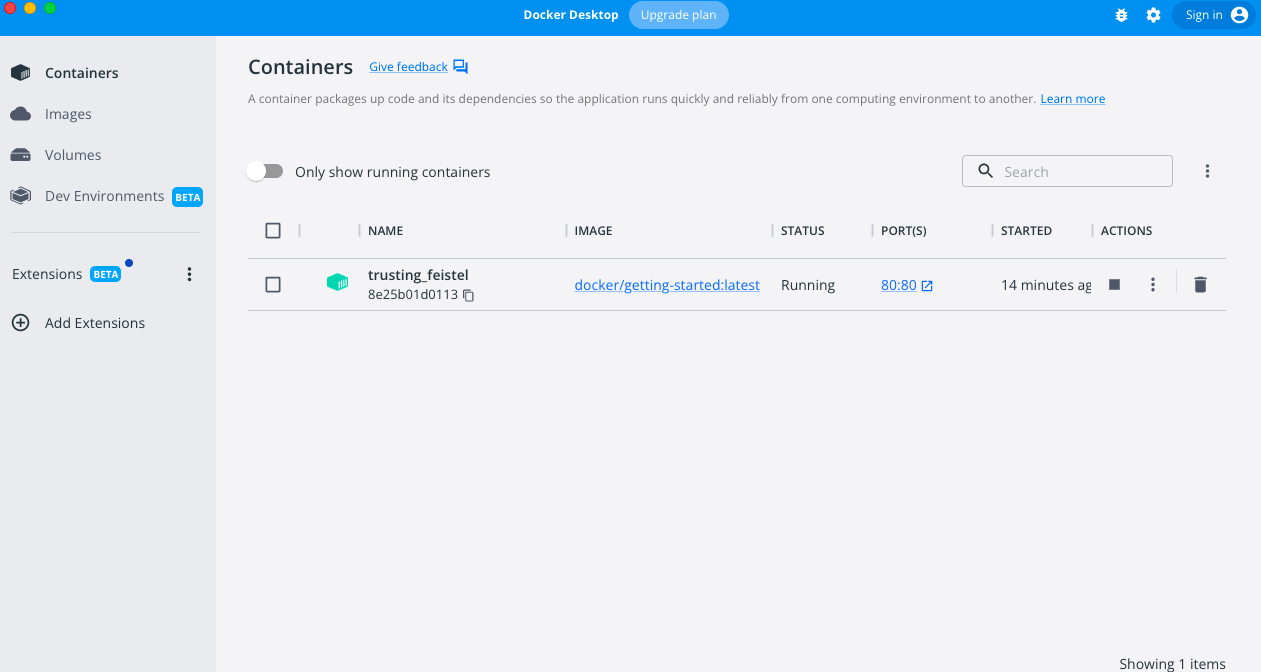Click the PORT(S) column header

click(904, 231)
